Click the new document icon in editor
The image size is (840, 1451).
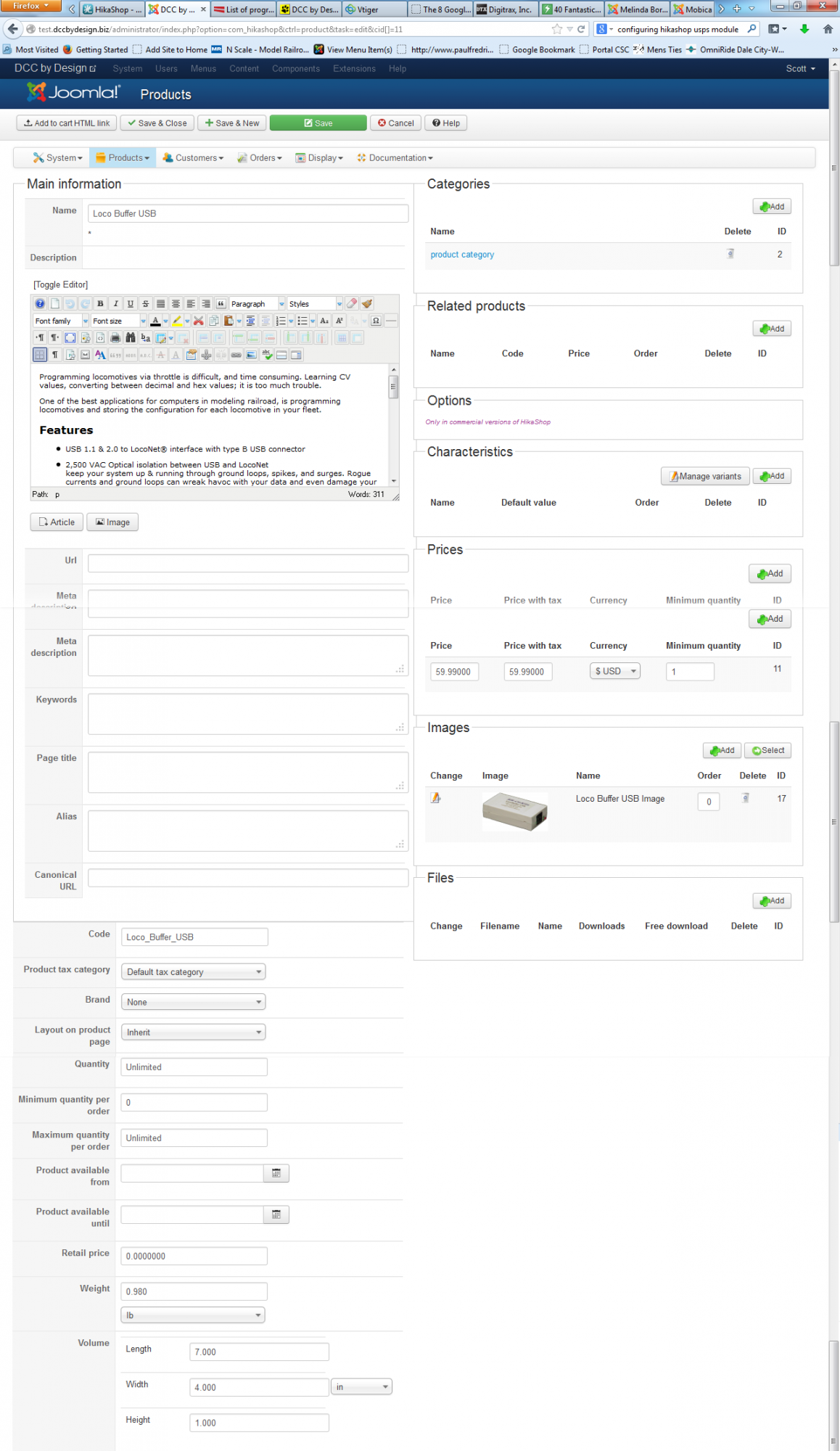coord(55,304)
